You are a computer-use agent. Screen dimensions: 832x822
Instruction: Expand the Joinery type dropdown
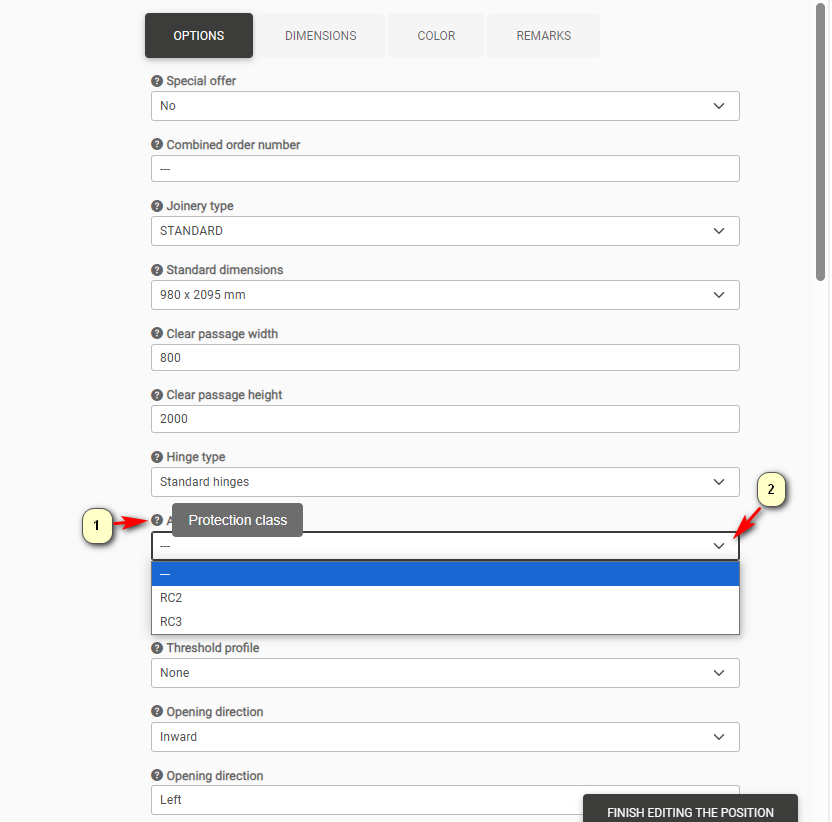pyautogui.click(x=445, y=231)
